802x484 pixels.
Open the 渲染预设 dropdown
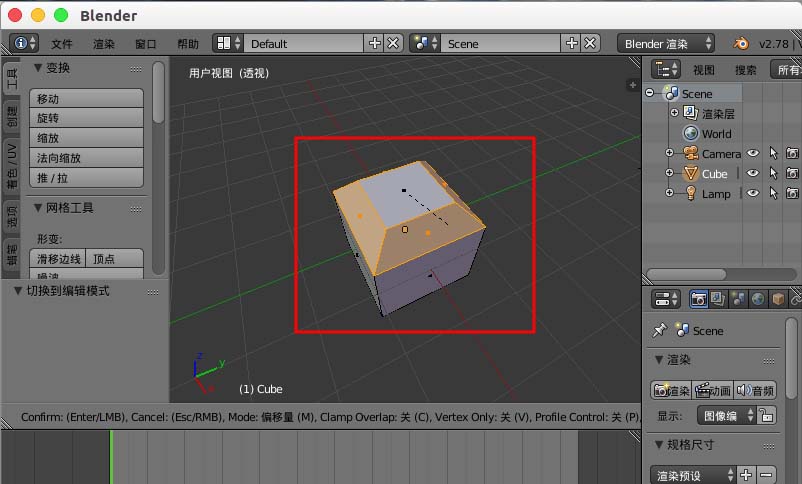coord(693,475)
